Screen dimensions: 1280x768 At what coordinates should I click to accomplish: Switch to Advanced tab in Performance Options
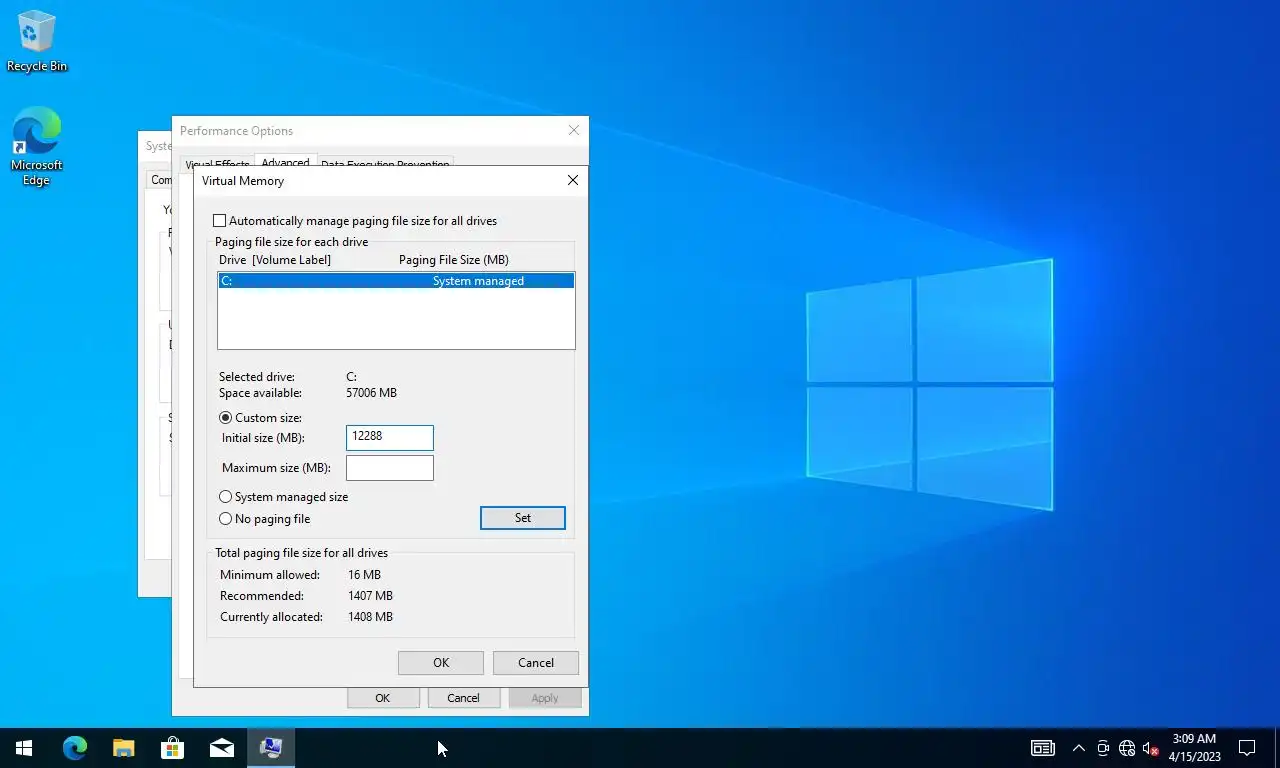[286, 162]
